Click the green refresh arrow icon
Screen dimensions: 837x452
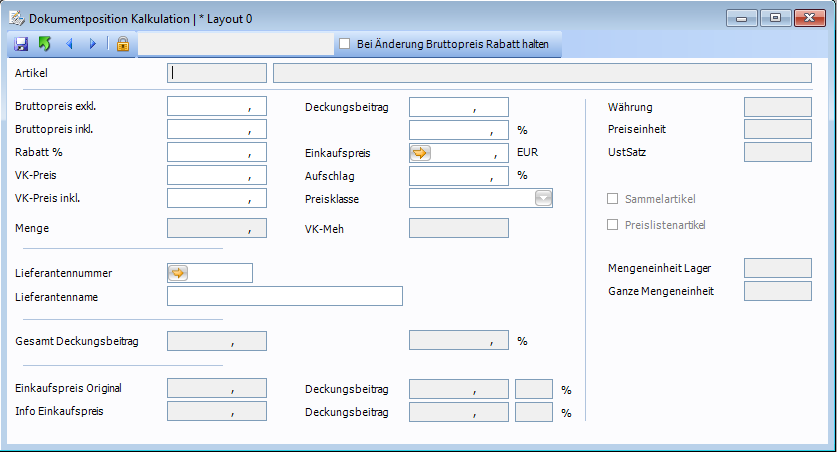44,44
